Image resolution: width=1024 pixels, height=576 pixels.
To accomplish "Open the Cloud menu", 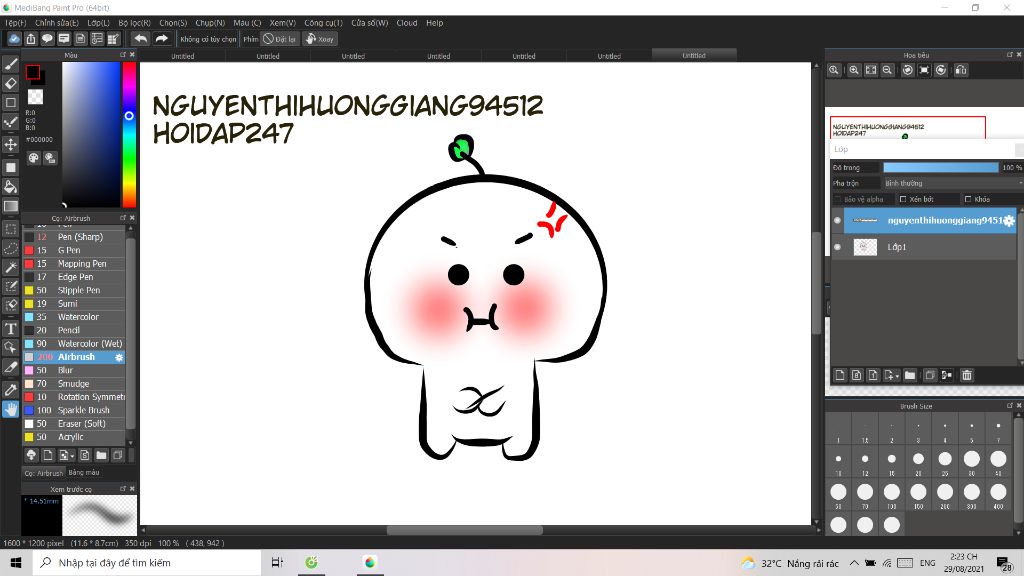I will (407, 23).
